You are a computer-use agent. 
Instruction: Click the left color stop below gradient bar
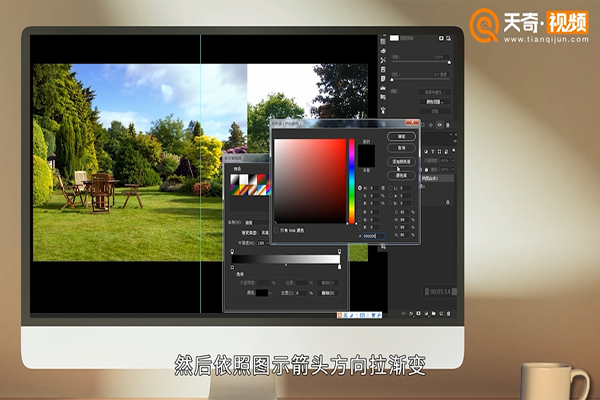[233, 268]
